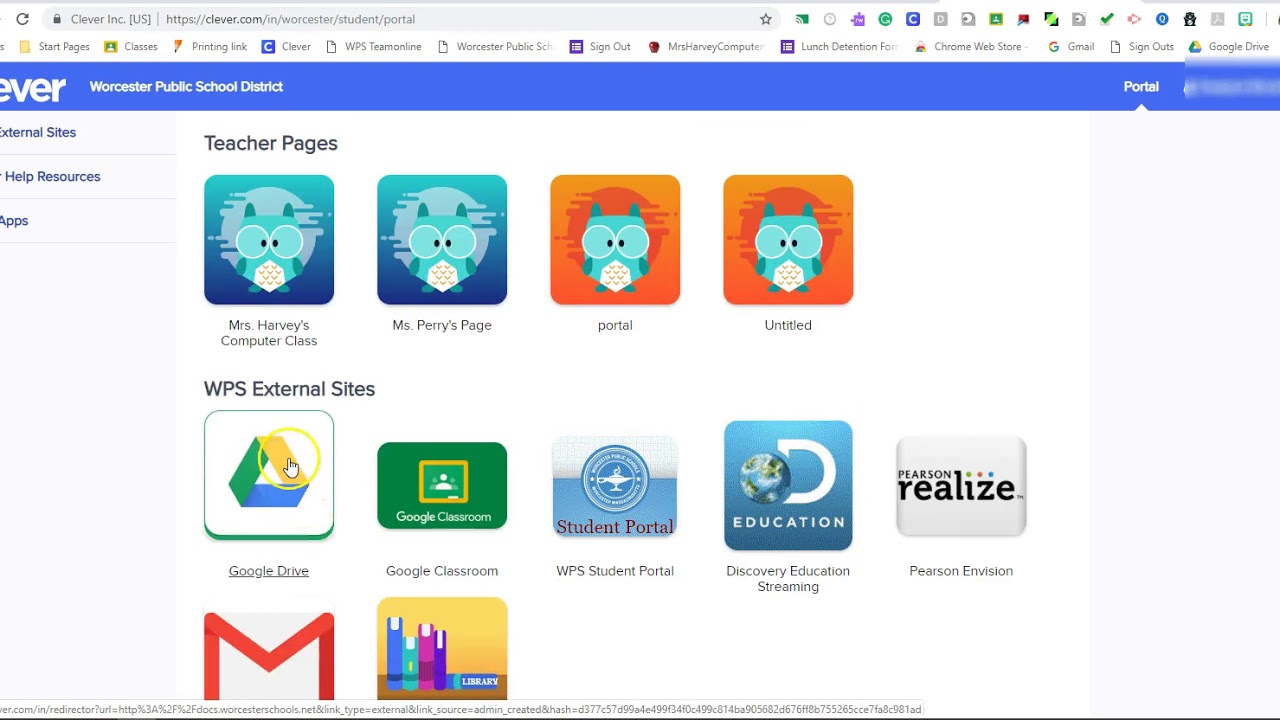Go to Apps in the sidebar

(14, 220)
